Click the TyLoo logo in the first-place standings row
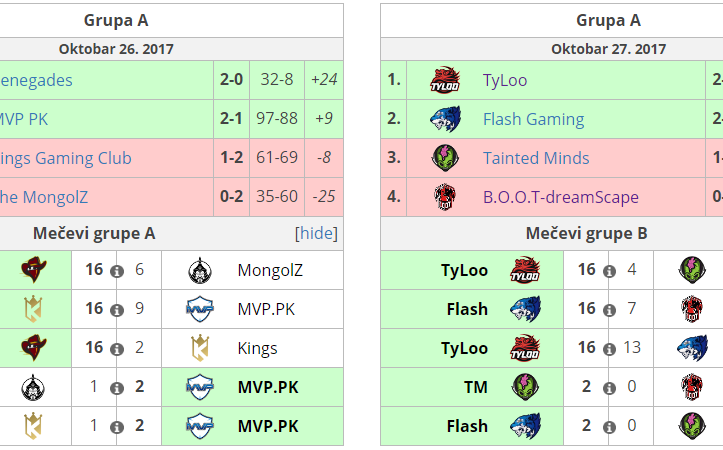The image size is (723, 450). (445, 80)
